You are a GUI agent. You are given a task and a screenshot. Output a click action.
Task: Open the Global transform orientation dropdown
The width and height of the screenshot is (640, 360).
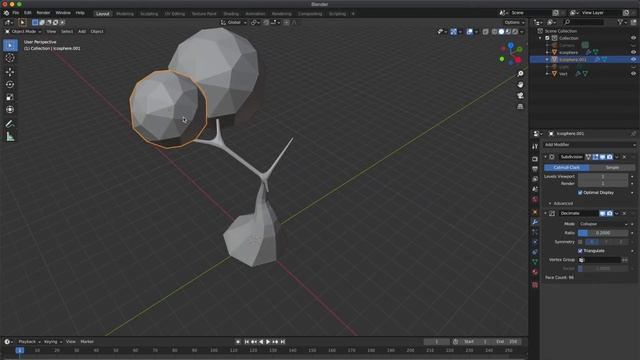233,22
